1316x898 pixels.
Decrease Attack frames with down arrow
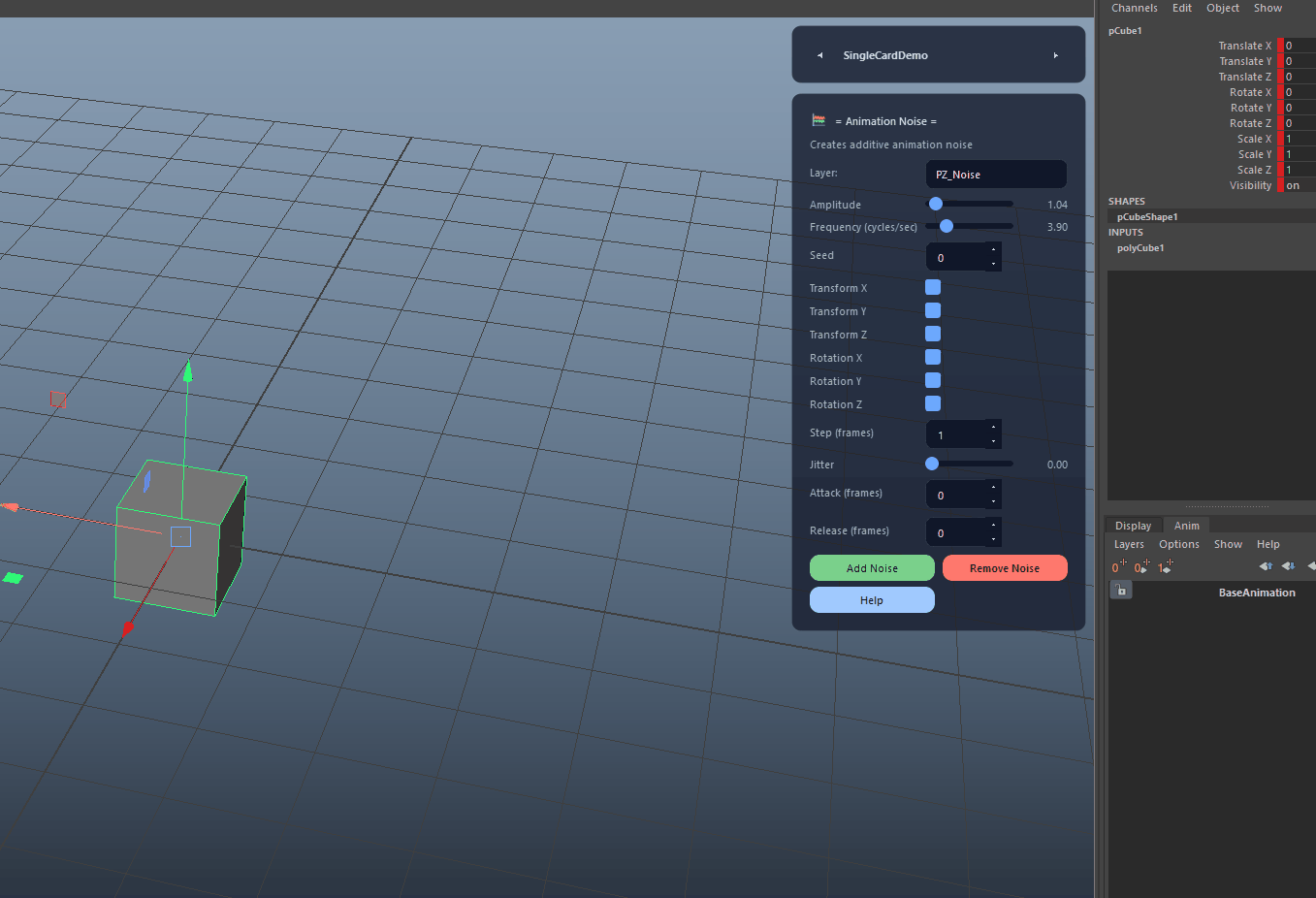pos(993,501)
